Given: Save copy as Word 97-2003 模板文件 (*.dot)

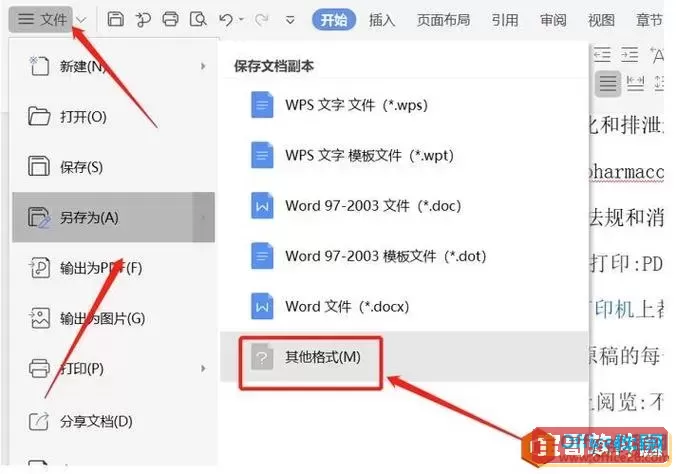Looking at the screenshot, I should 404,256.
